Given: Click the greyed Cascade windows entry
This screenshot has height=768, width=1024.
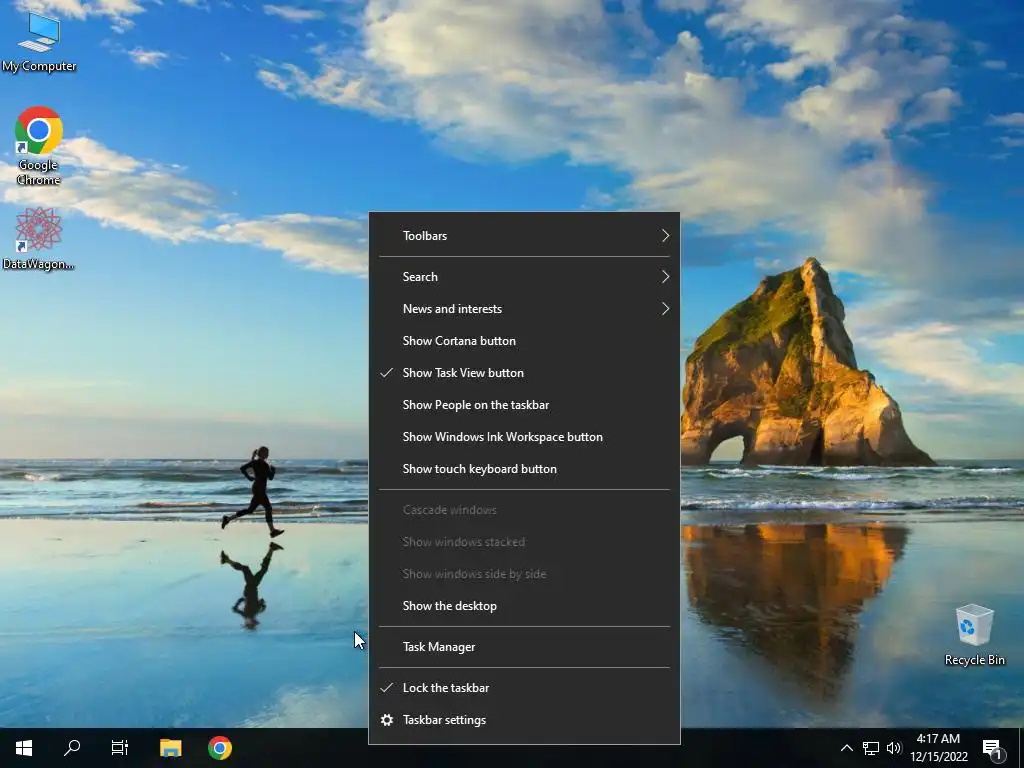Looking at the screenshot, I should [x=524, y=510].
